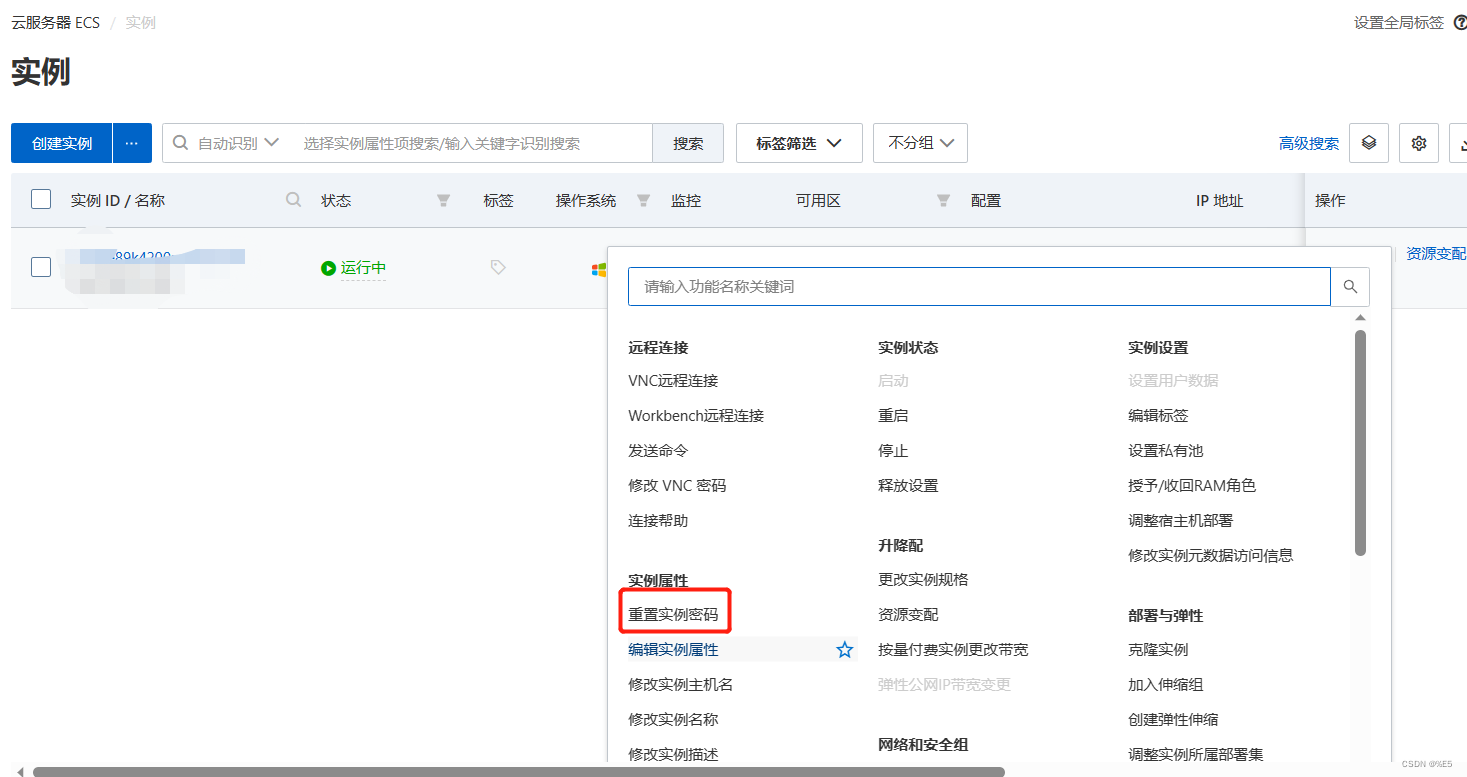Open the layers icon next to 高级搜索

click(1369, 143)
